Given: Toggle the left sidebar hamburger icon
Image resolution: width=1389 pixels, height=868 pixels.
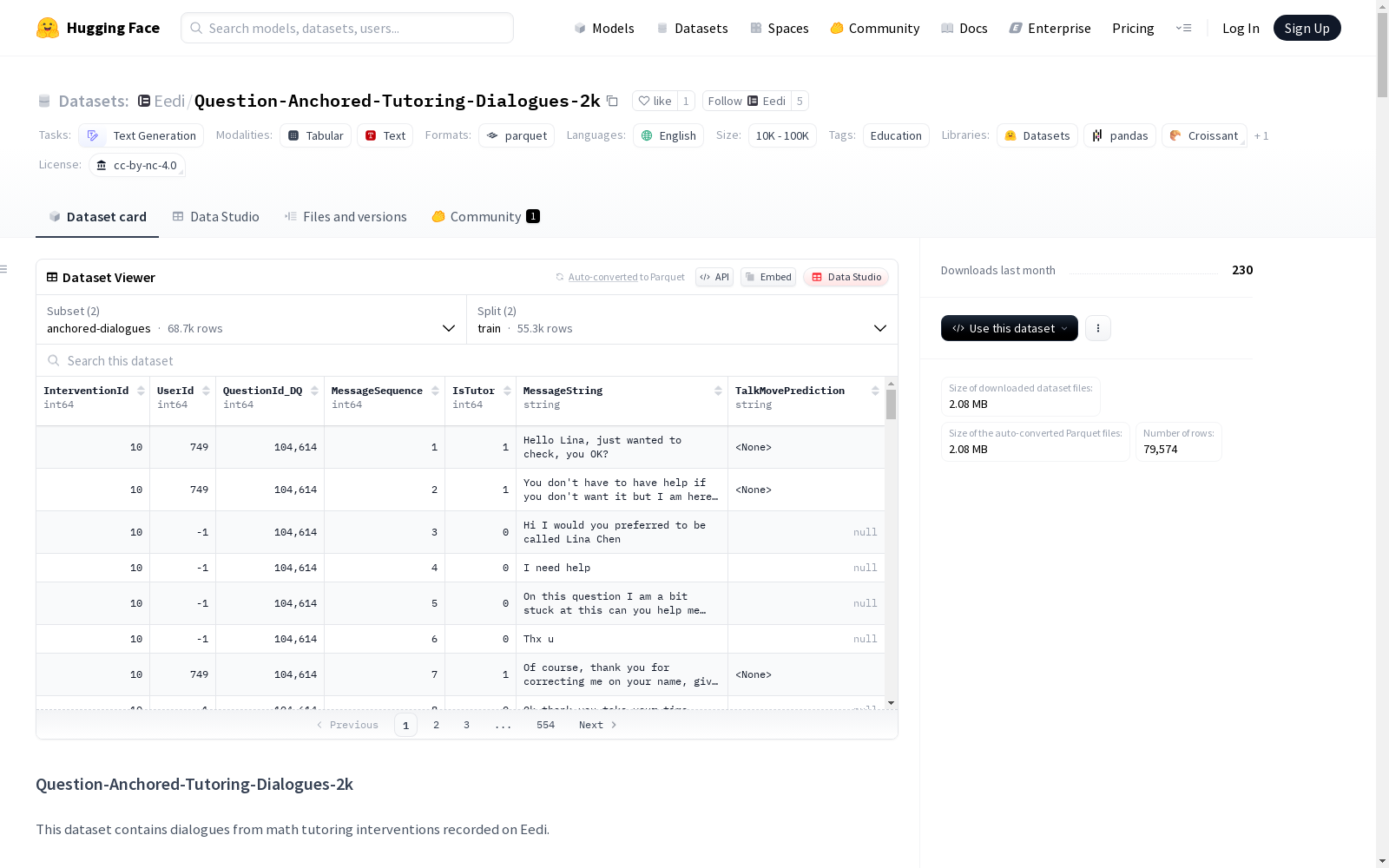Looking at the screenshot, I should pos(3,269).
